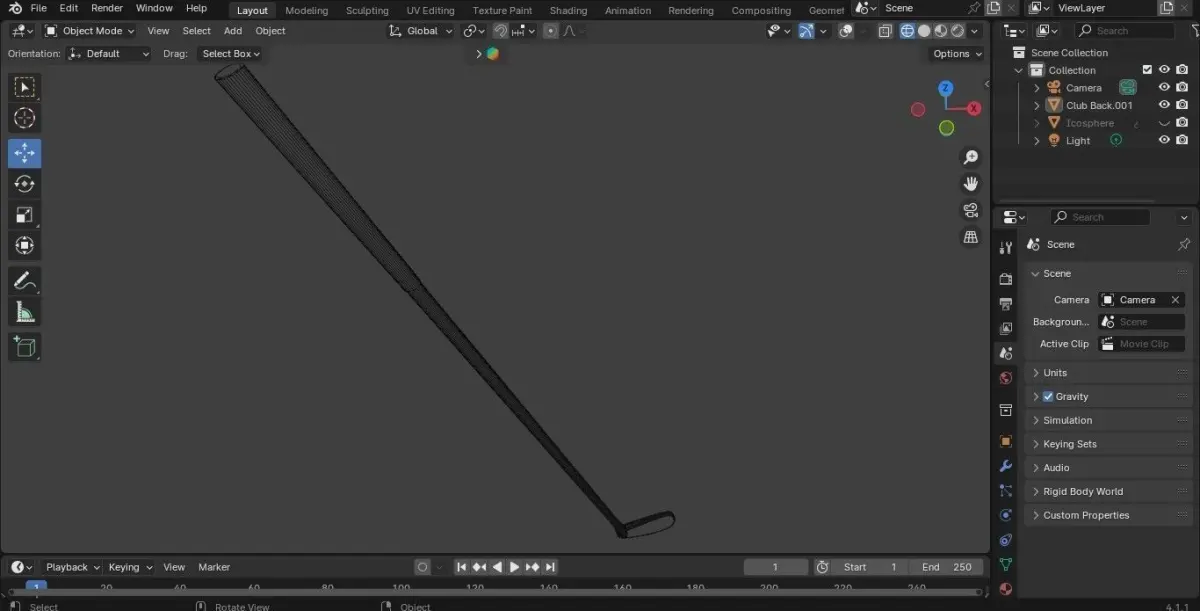Toggle proportional editing in header
This screenshot has height=611, width=1200.
tap(550, 31)
